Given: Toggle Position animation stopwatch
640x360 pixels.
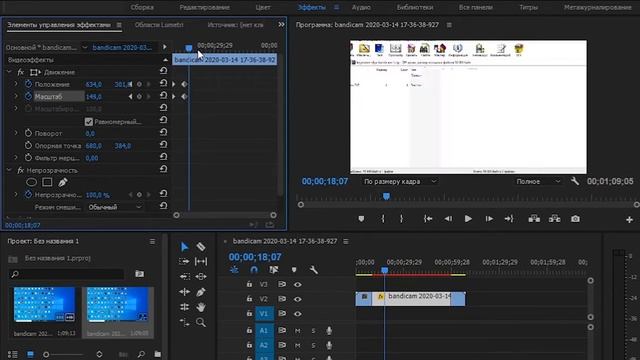Looking at the screenshot, I should pyautogui.click(x=28, y=84).
